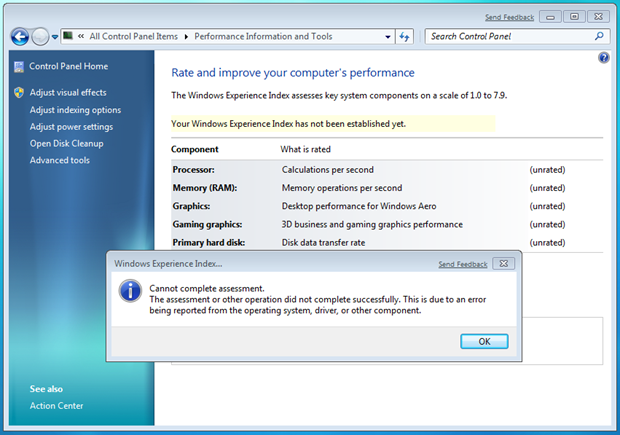Click Send Feedback in the dialog title bar

pos(463,264)
